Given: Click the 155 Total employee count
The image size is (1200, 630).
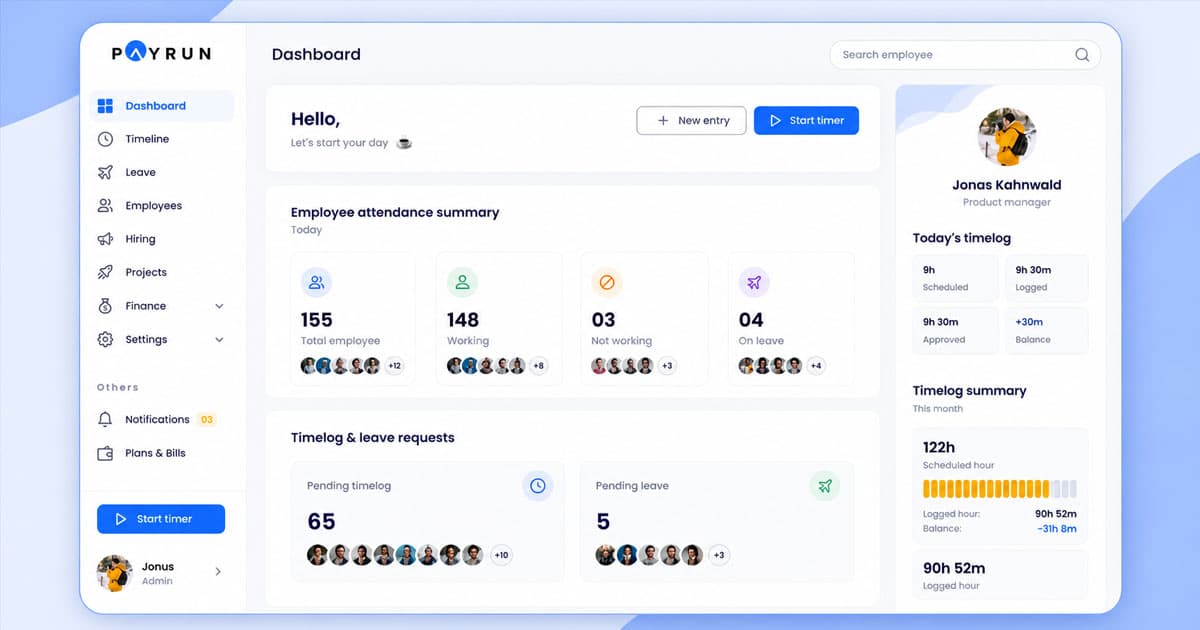Looking at the screenshot, I should click(317, 320).
